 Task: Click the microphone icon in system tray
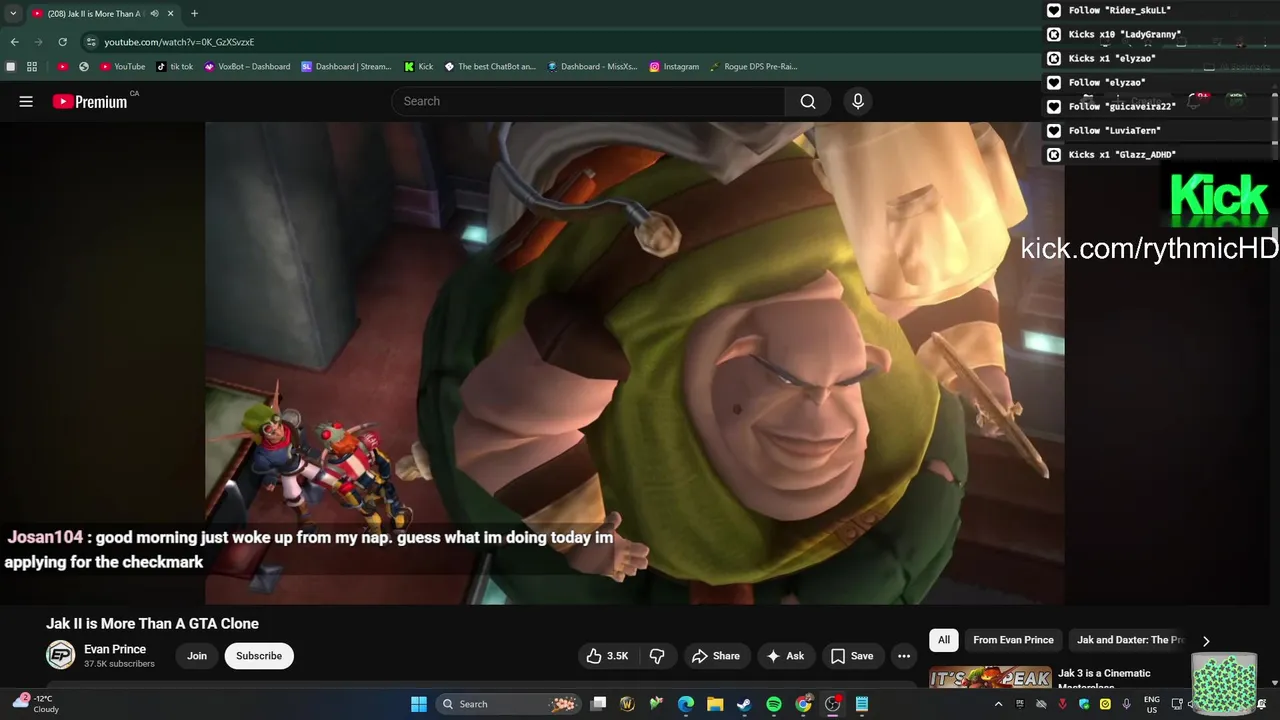(x=1126, y=704)
